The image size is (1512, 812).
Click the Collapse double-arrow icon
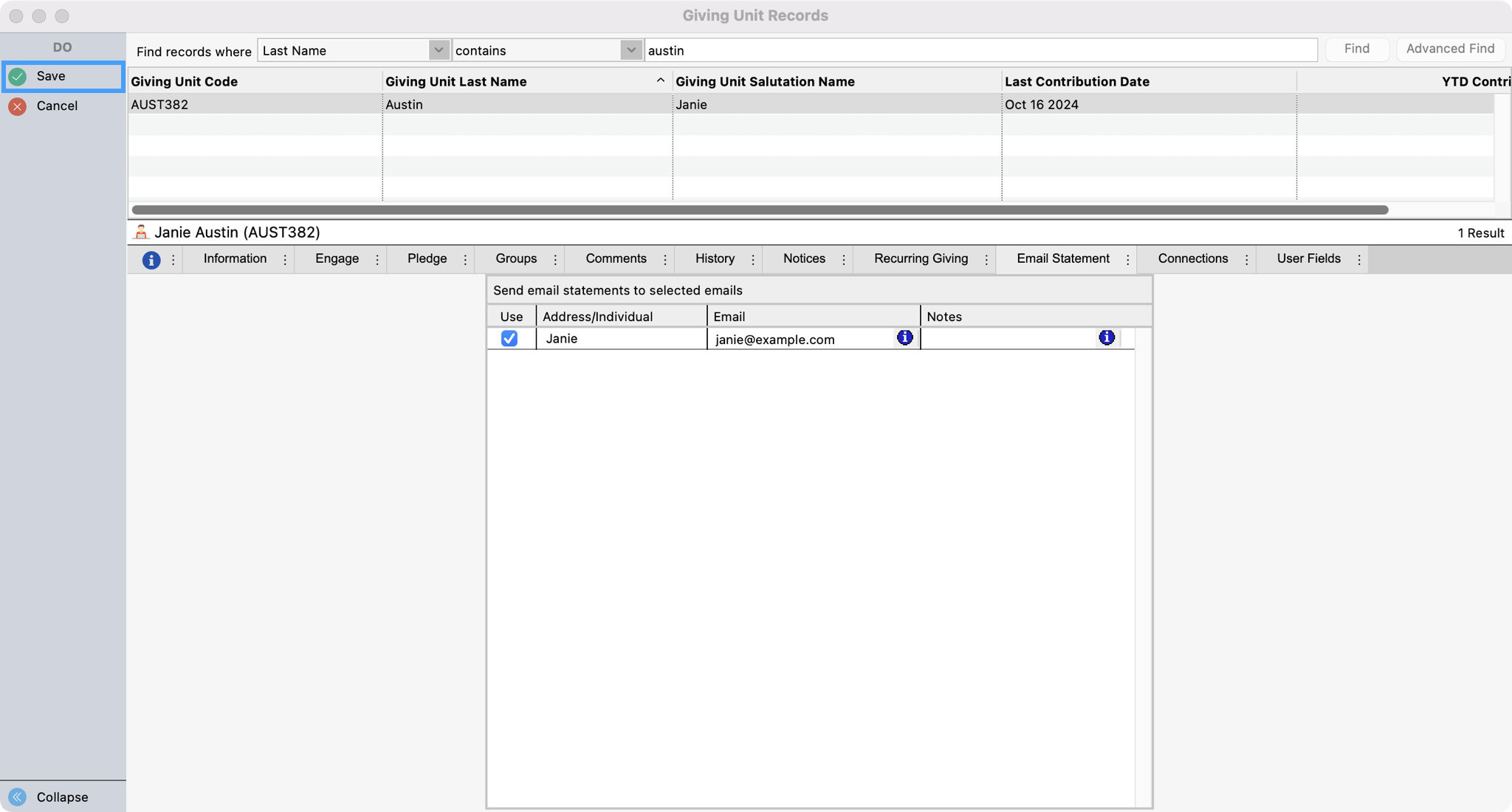tap(18, 796)
